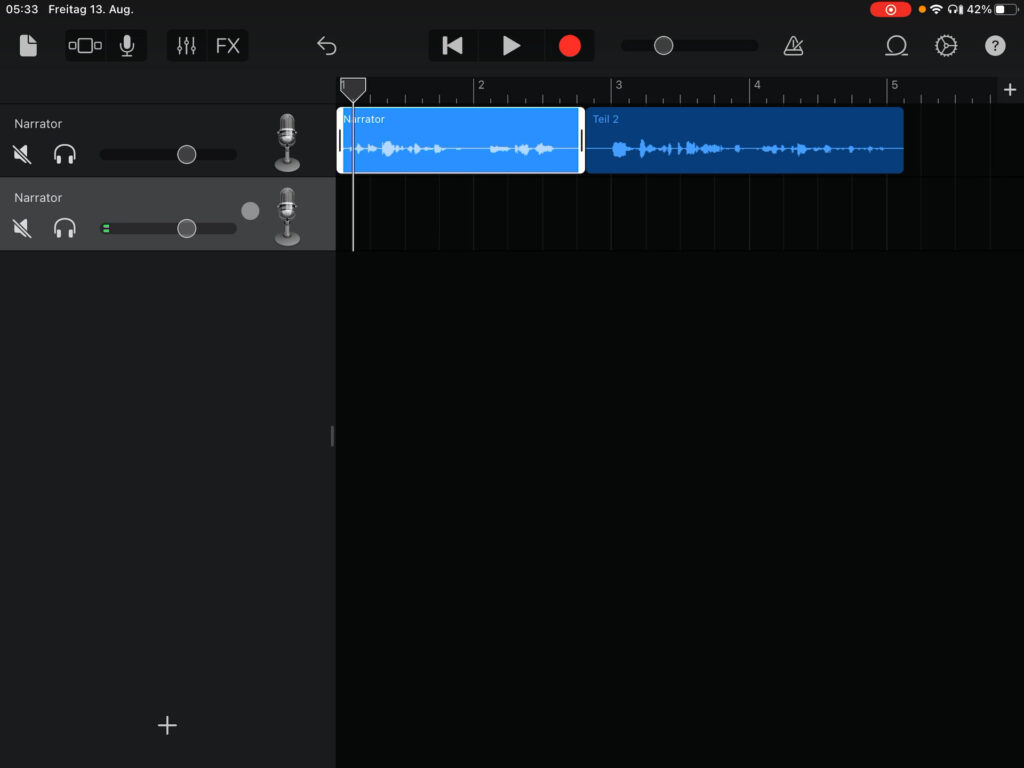Image resolution: width=1024 pixels, height=768 pixels.
Task: Adjust the master volume slider
Action: [663, 46]
